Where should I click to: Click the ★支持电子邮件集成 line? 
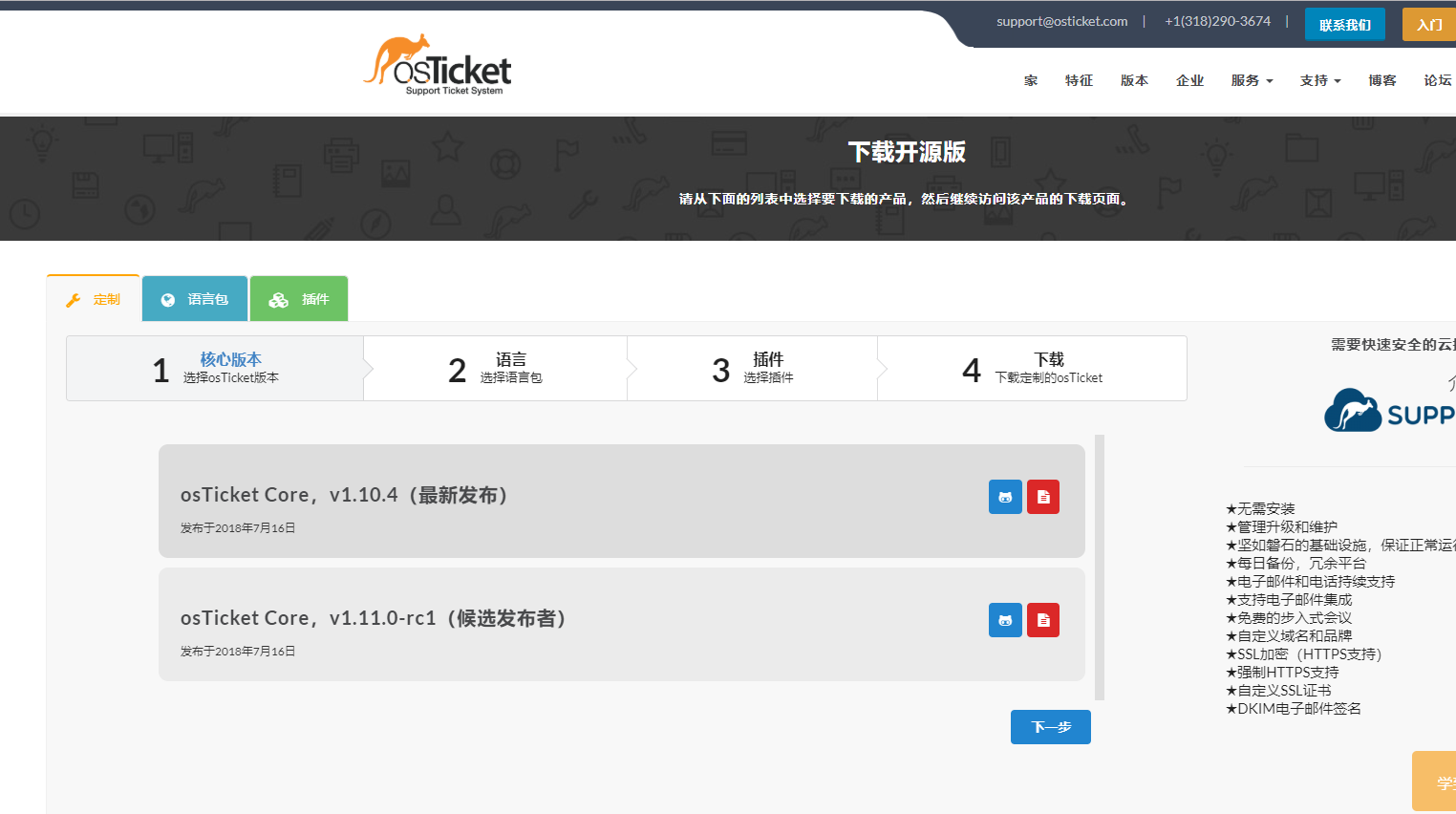(x=1289, y=599)
